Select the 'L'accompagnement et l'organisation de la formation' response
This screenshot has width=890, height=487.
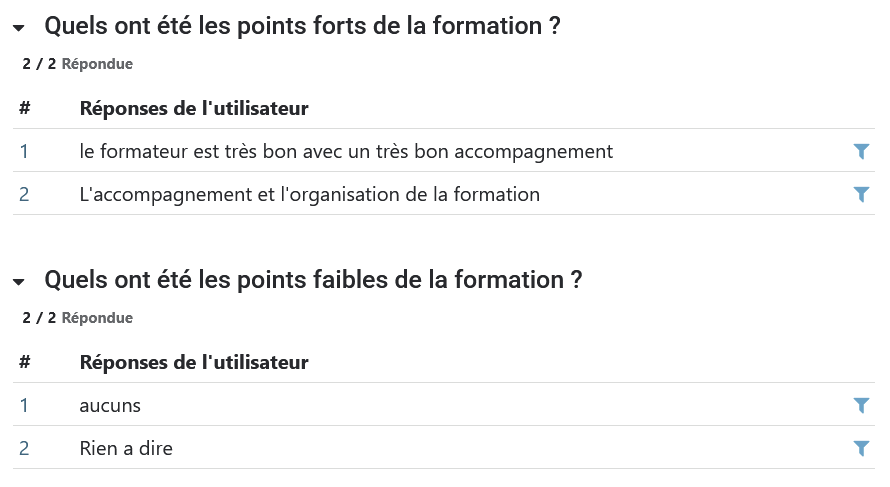pos(309,195)
